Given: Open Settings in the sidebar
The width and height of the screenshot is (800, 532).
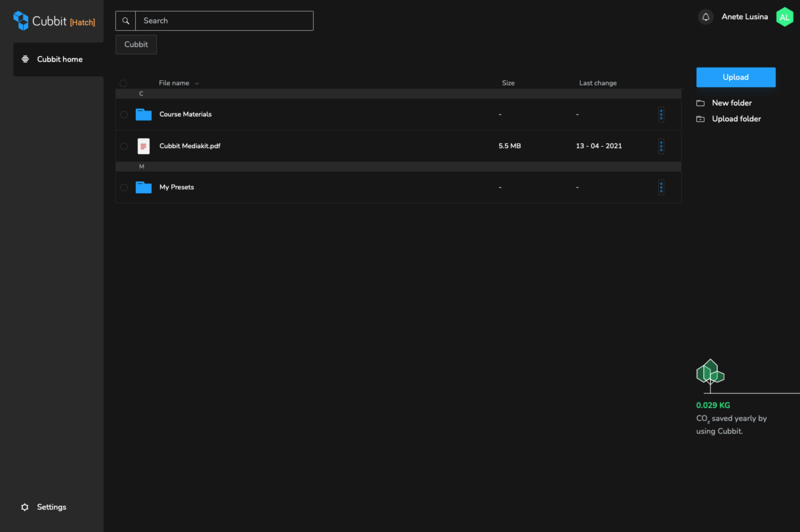Looking at the screenshot, I should pos(44,507).
